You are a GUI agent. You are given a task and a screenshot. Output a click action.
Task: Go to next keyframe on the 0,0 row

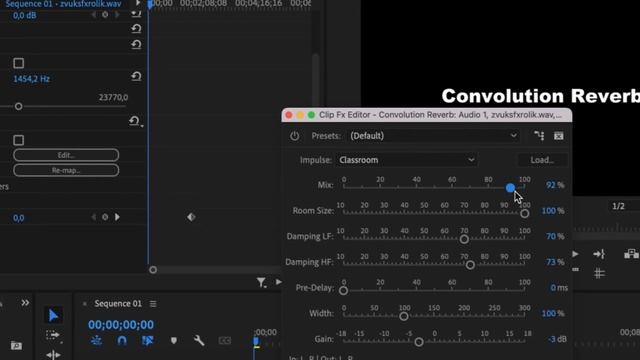(x=117, y=217)
